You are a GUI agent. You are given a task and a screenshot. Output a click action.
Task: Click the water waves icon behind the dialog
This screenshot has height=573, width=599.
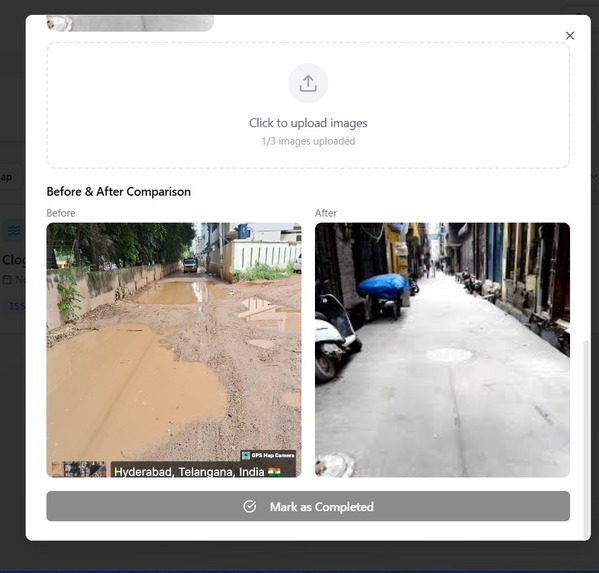(14, 231)
